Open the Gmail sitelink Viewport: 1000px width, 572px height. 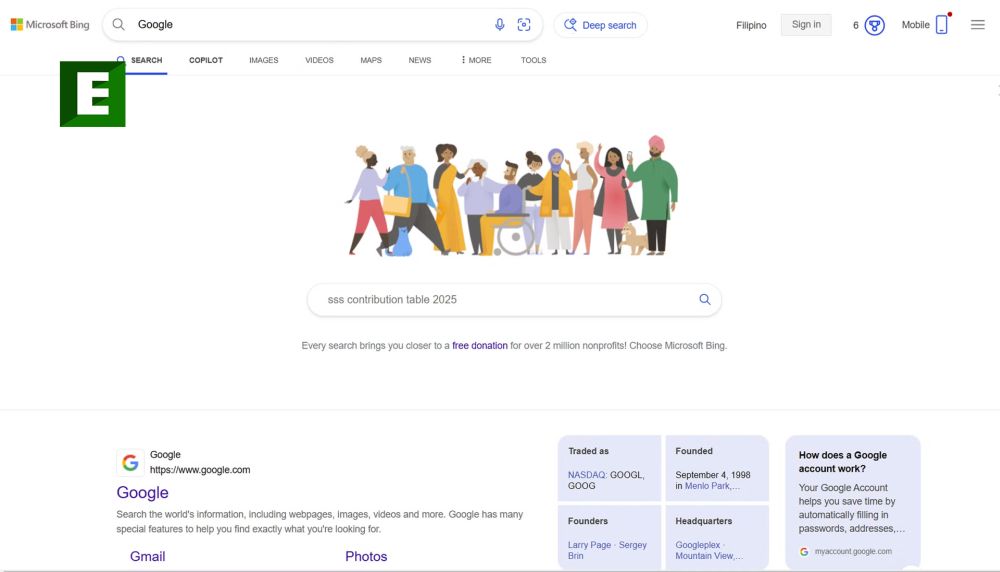pos(147,556)
